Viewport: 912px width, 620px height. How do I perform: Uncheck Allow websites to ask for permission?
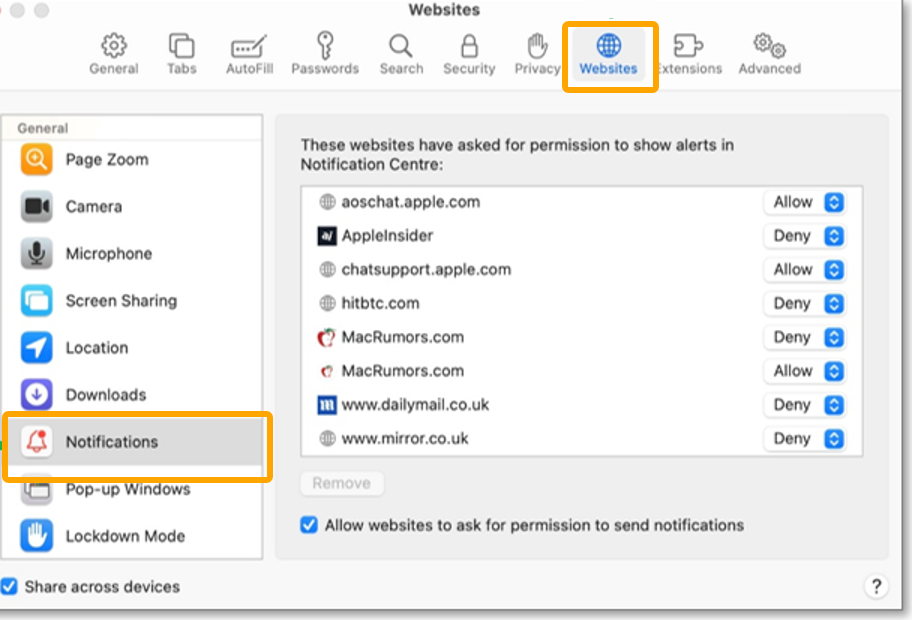(x=310, y=525)
